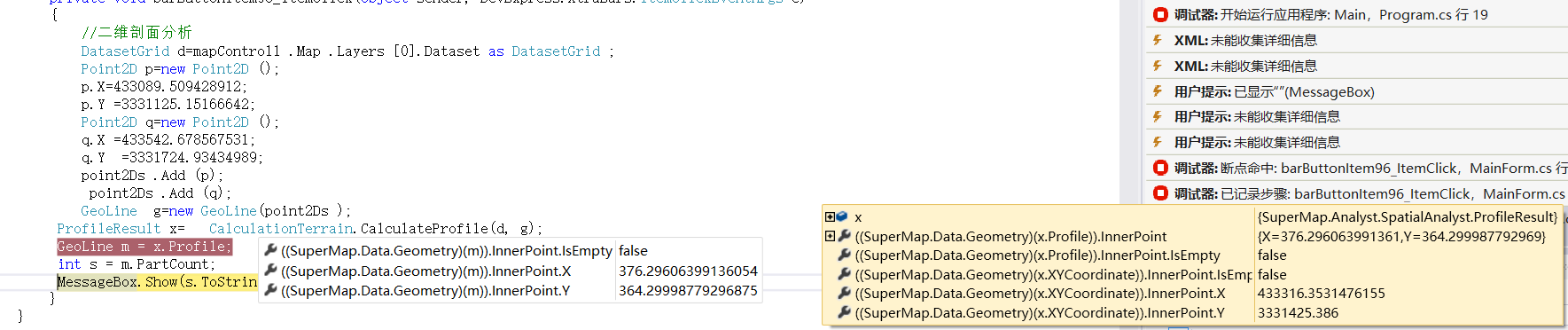Viewport: 1568px width, 330px height.
Task: Click the wrench icon for (x.Profile)).InnerPoint.IsEmpty
Action: [x=845, y=255]
